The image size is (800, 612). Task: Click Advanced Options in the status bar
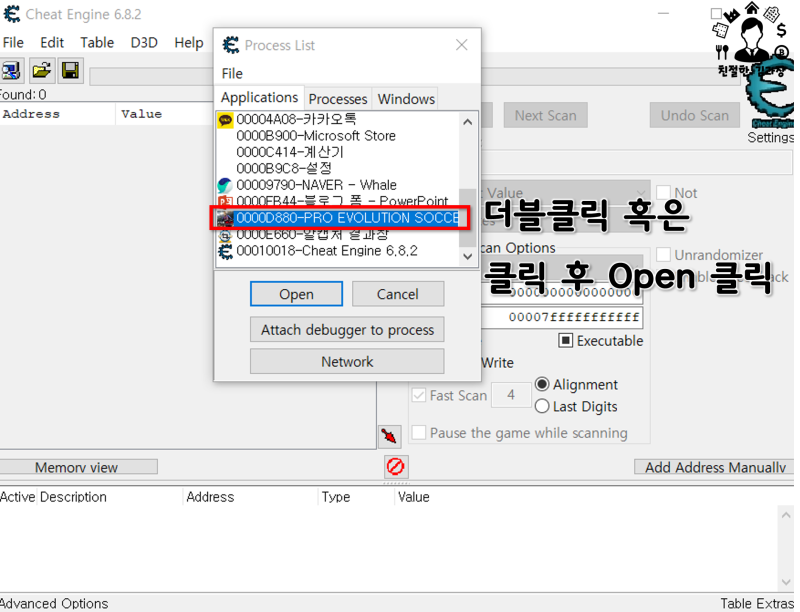54,603
